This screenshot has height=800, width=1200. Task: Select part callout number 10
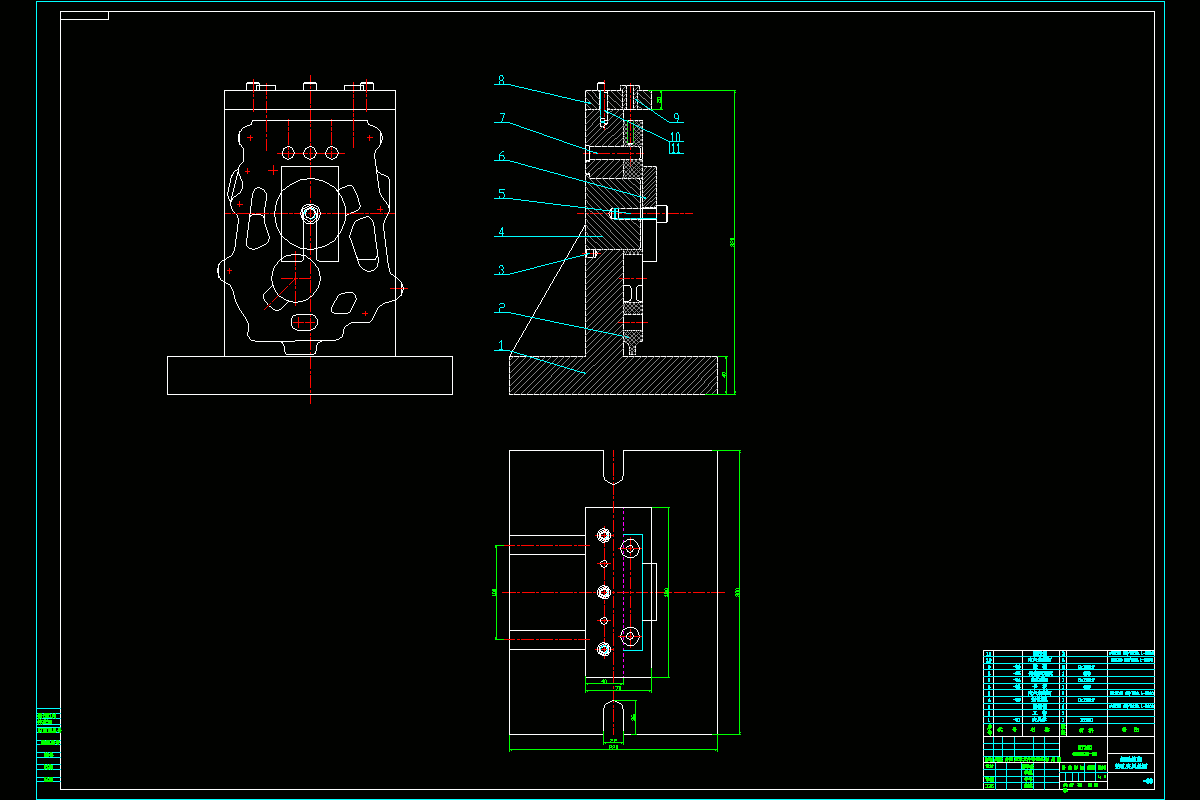675,137
